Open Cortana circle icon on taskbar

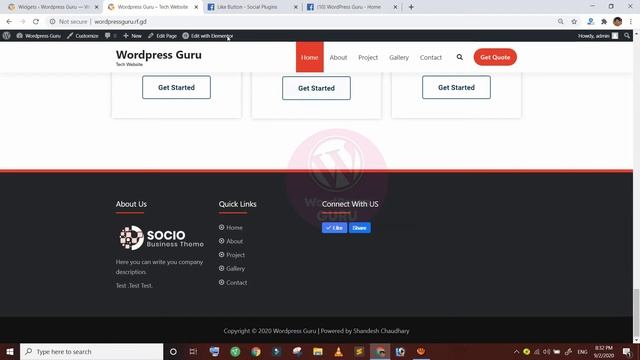(x=173, y=351)
